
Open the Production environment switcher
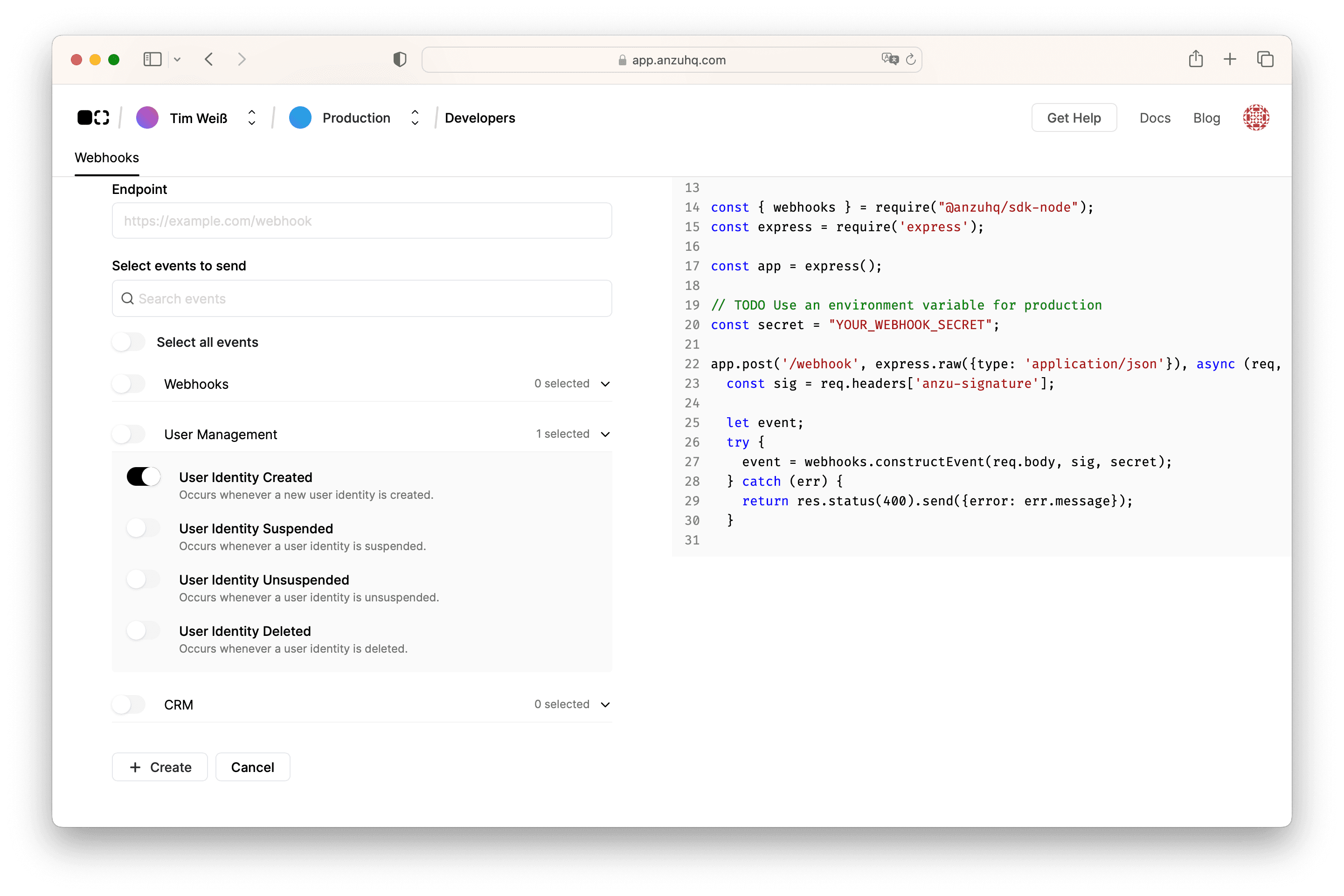click(x=415, y=118)
